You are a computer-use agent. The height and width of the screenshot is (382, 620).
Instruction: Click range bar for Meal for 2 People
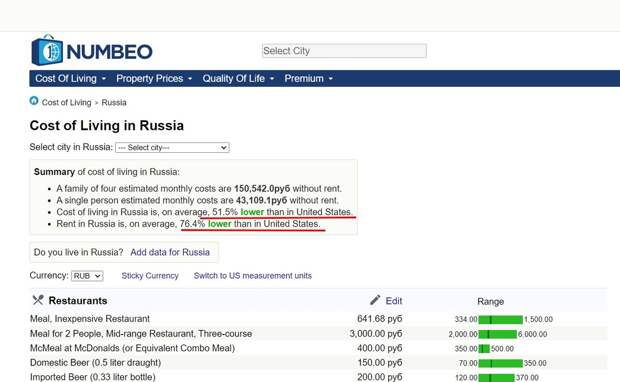[x=497, y=334]
